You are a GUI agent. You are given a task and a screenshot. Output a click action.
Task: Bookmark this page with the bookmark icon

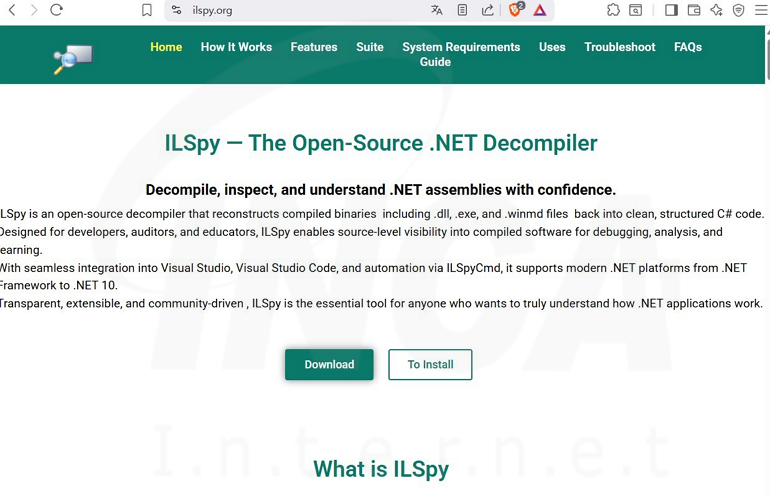click(x=146, y=10)
